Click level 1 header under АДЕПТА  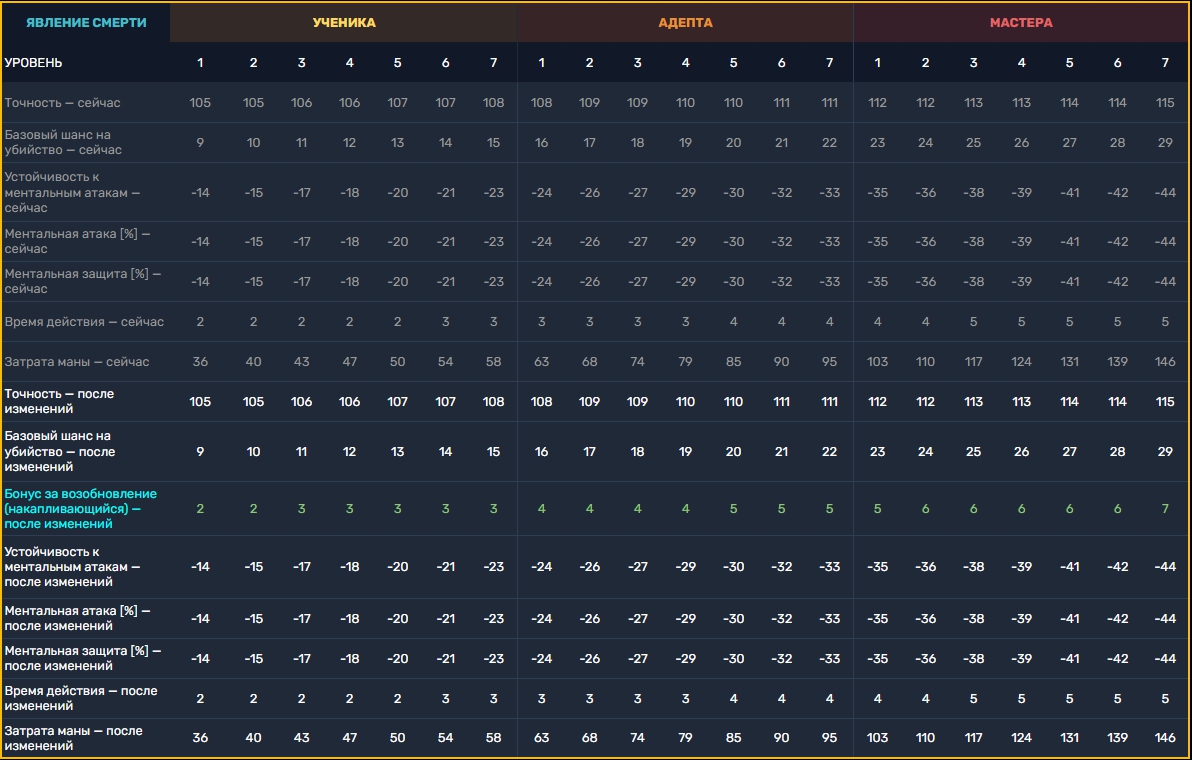pos(541,62)
